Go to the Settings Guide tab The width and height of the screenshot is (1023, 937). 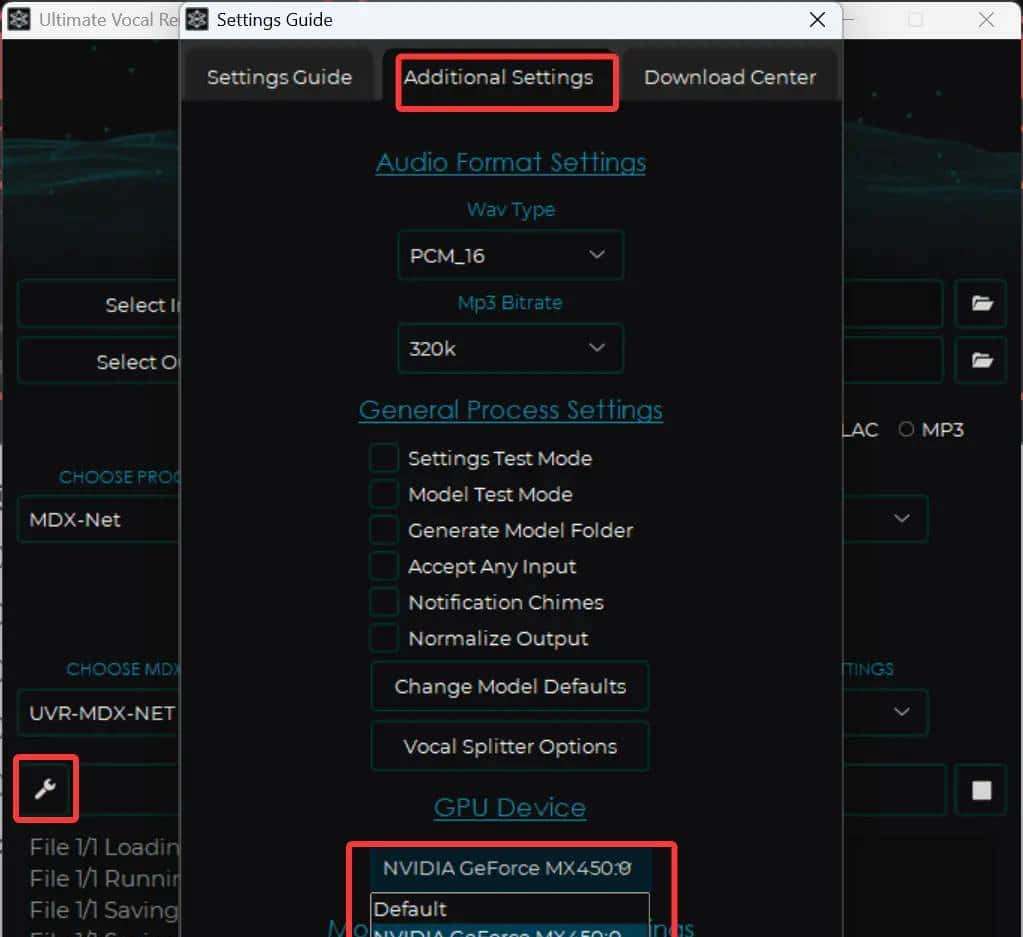279,77
